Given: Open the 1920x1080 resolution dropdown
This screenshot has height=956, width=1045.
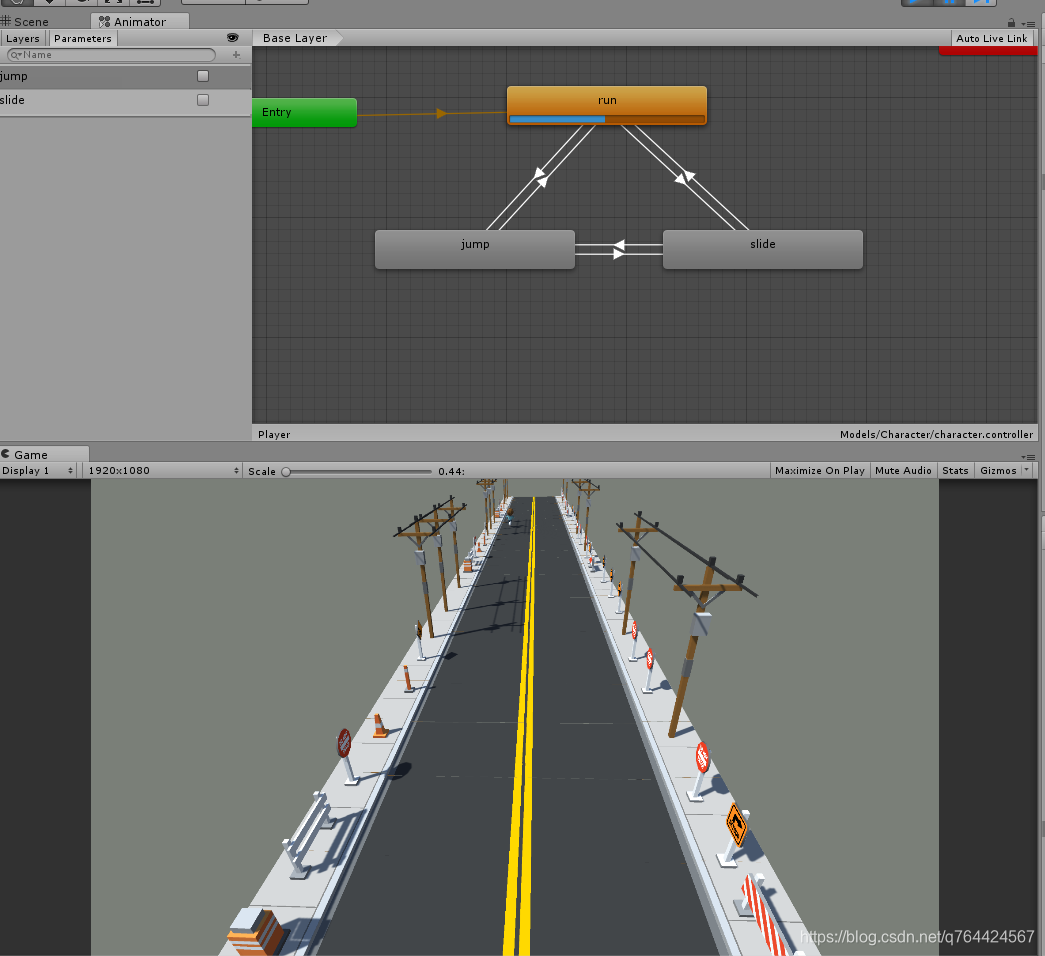Looking at the screenshot, I should pyautogui.click(x=161, y=471).
